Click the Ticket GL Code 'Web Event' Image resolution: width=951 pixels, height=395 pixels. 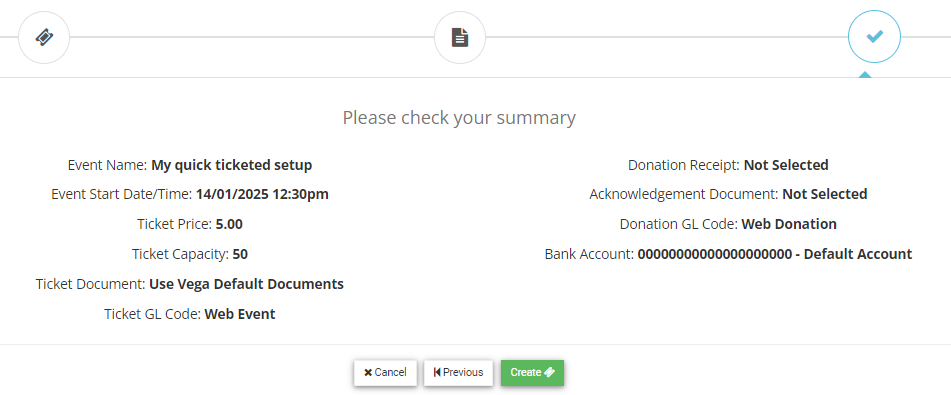tap(240, 314)
